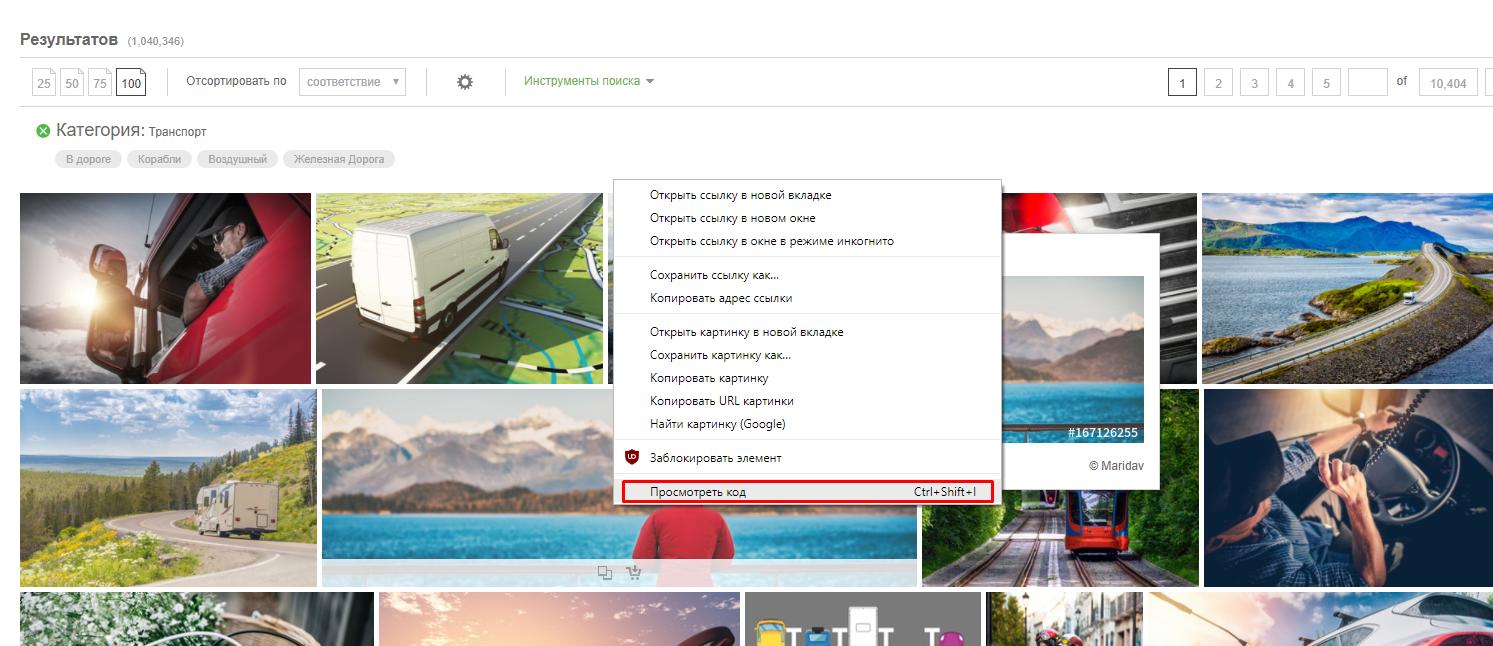Remove the Транспорт category filter (green X)
The image size is (1493, 646).
tap(43, 131)
